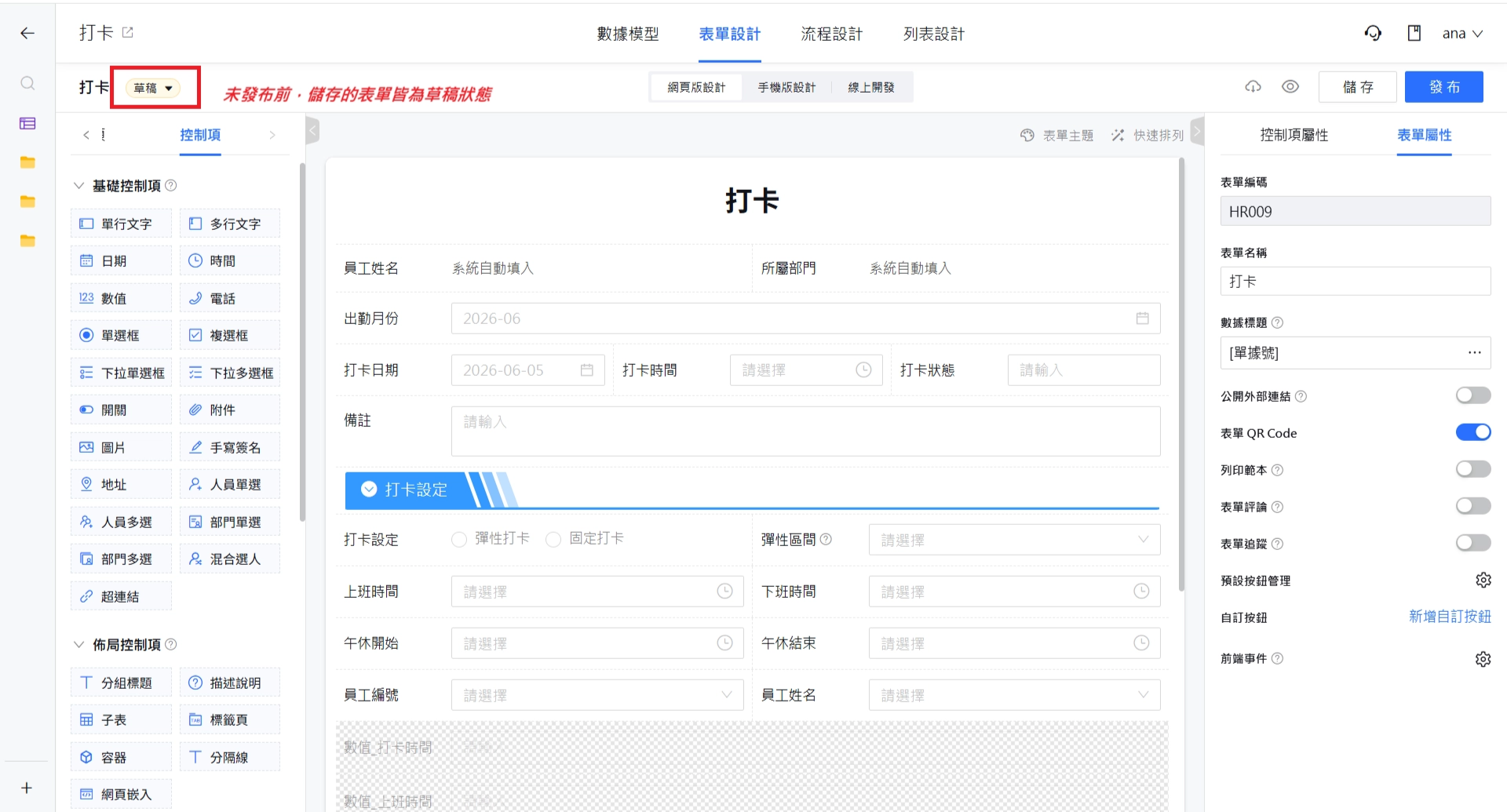Add 單行文字 control

pos(121,224)
